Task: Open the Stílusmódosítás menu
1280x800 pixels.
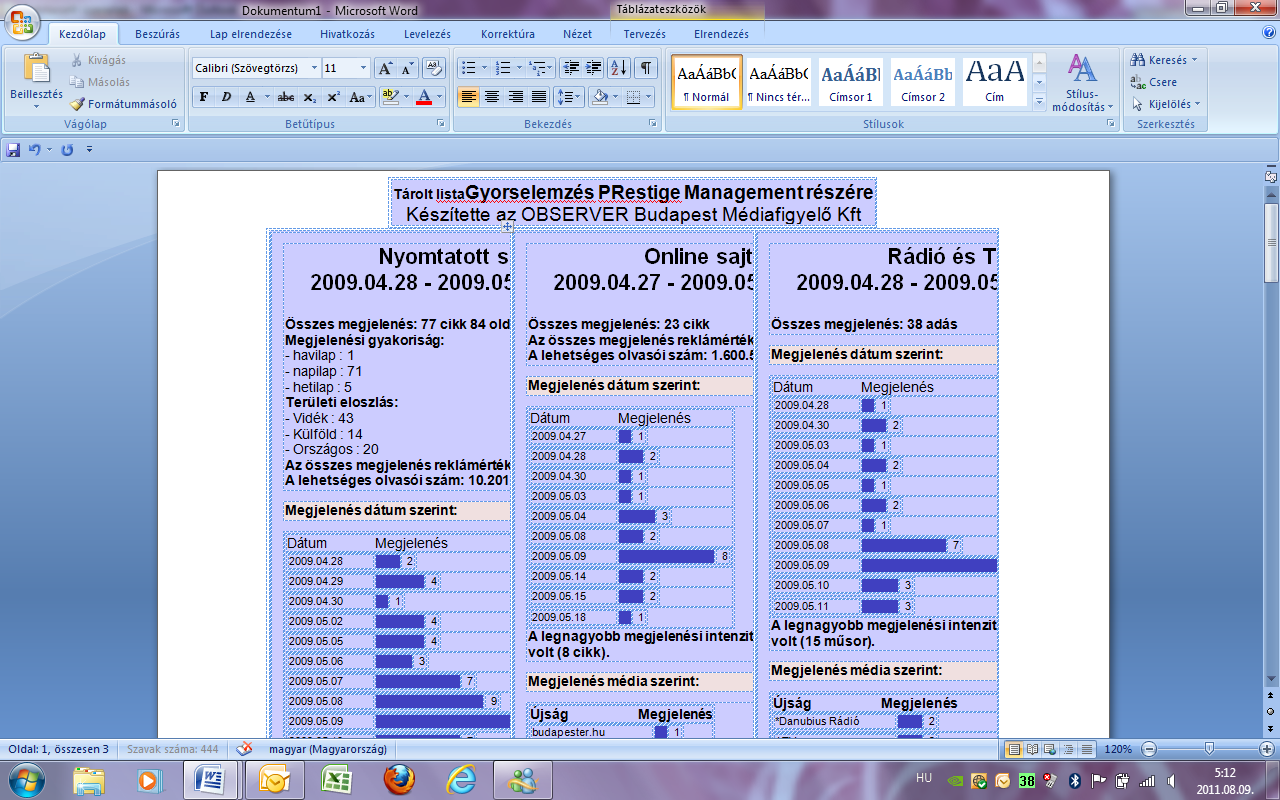Action: click(x=1082, y=82)
